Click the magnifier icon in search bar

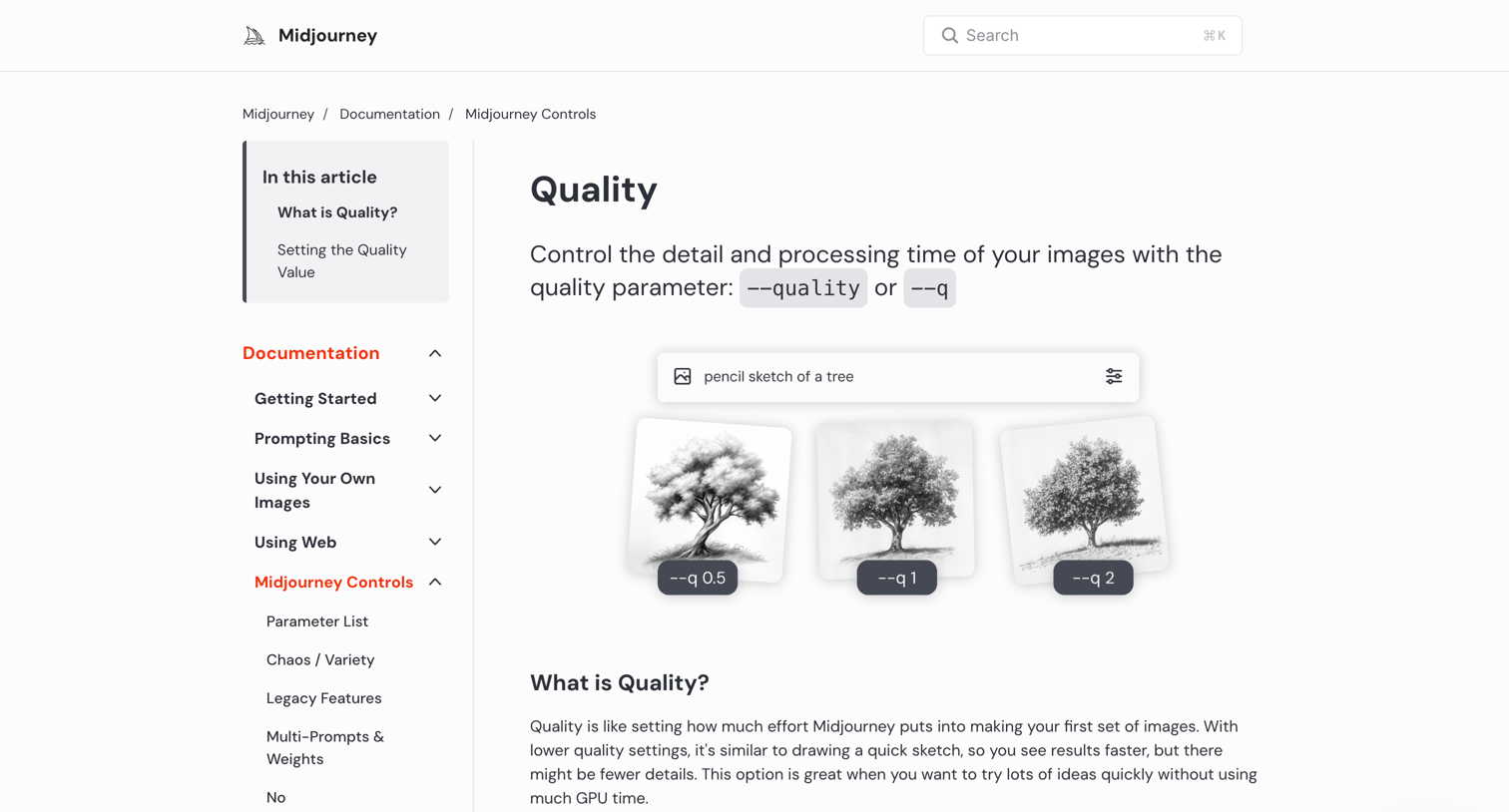949,36
